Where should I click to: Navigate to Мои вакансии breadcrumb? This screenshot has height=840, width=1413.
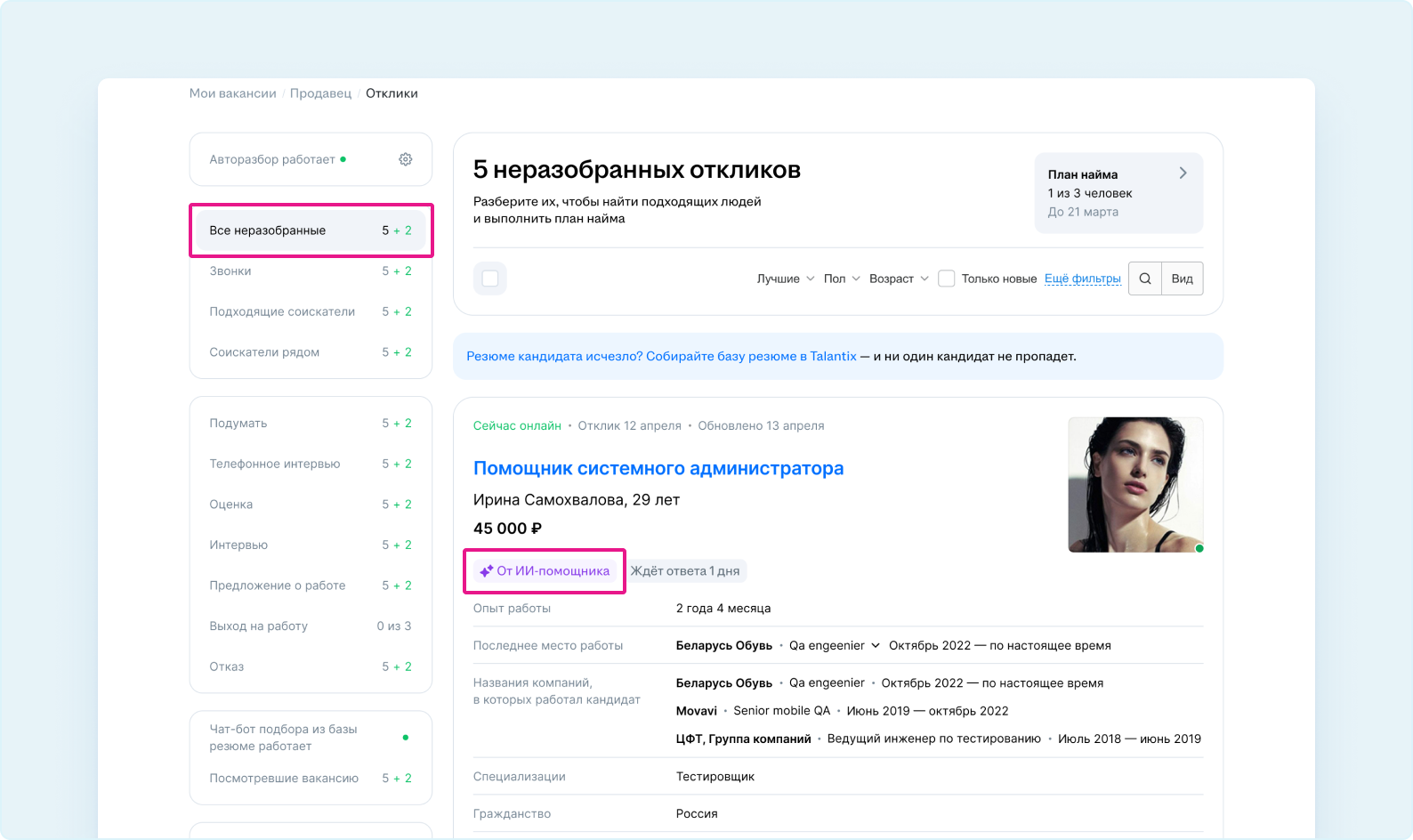click(x=232, y=93)
